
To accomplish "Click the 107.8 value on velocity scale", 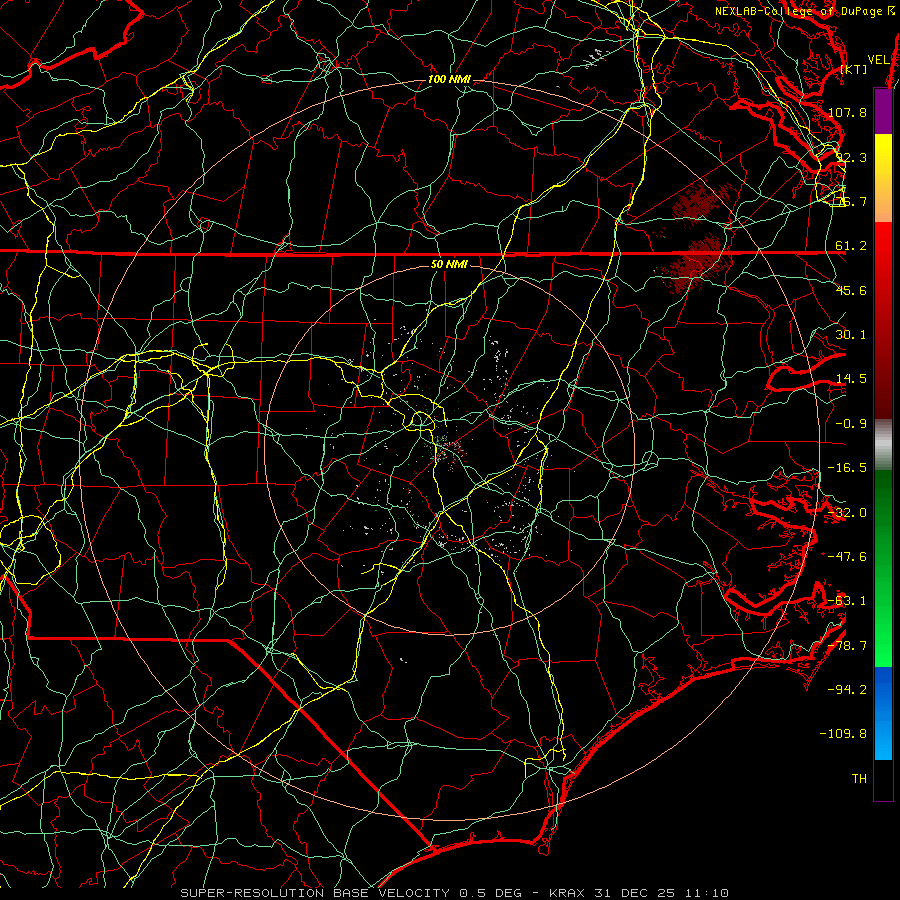I will 847,112.
